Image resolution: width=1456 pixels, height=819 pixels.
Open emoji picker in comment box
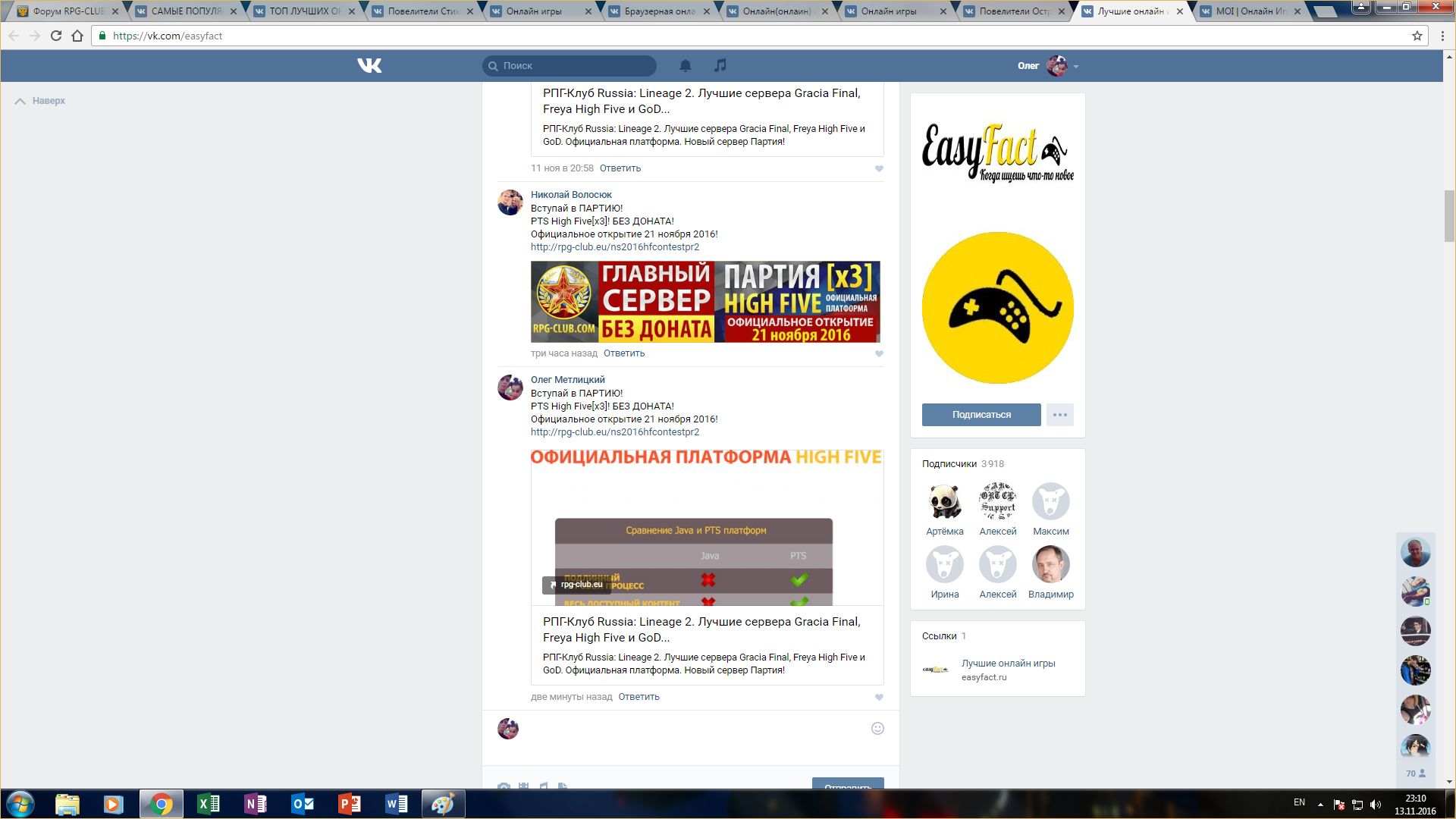coord(877,729)
